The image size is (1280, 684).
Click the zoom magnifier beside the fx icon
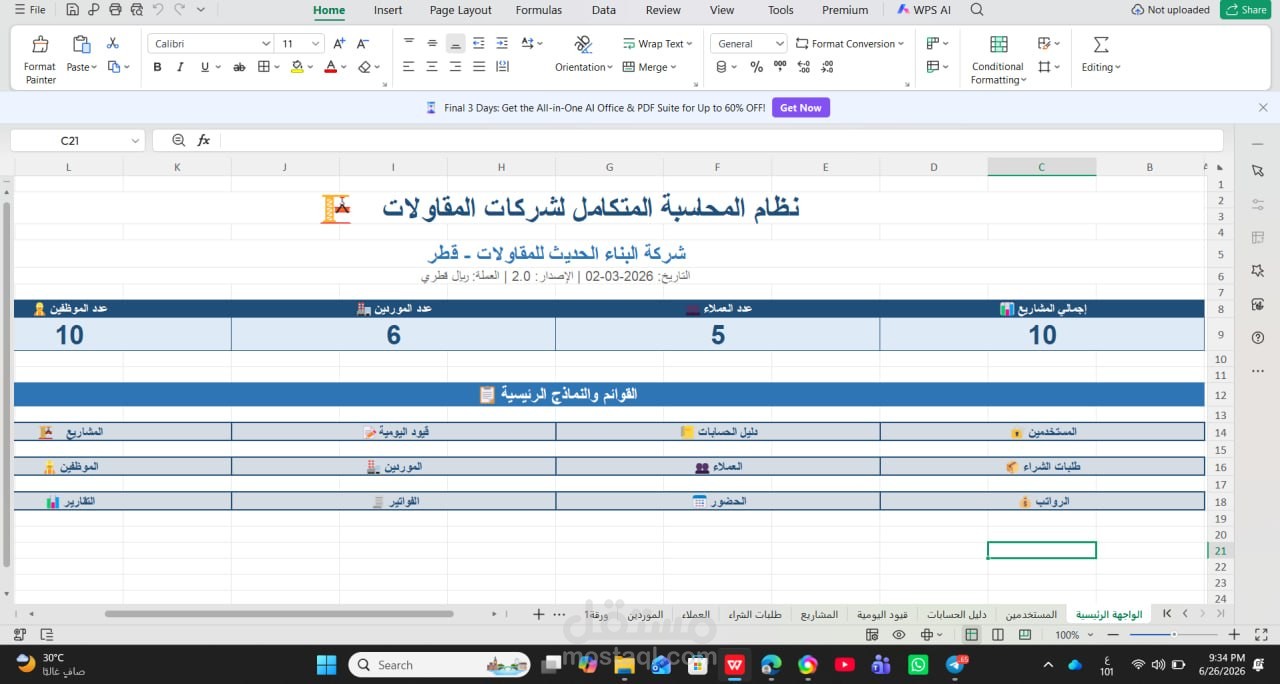click(178, 140)
